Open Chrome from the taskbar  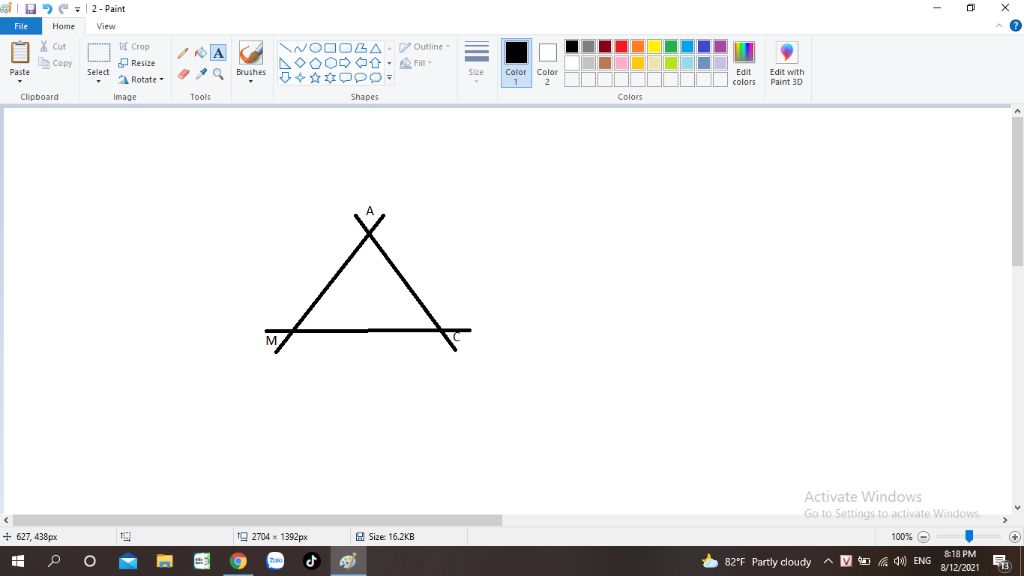point(238,561)
